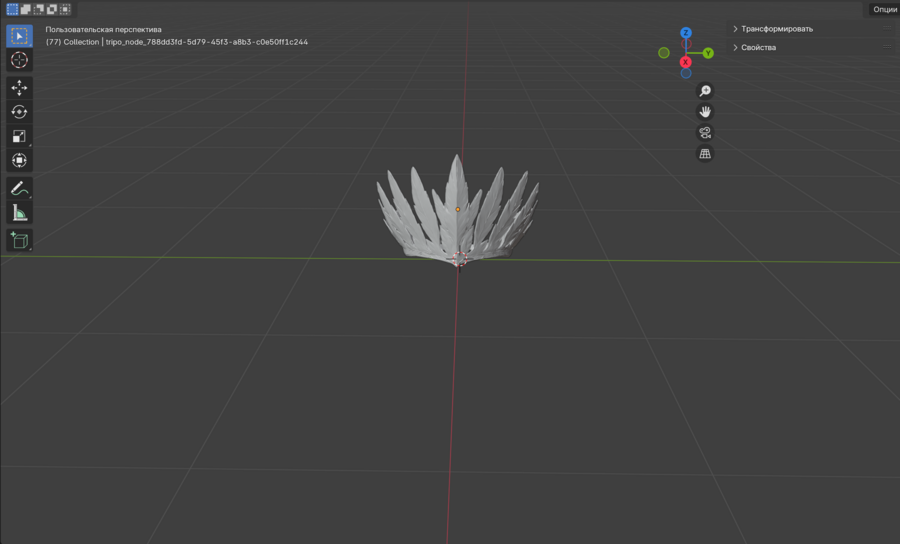Enable the first 'set new selection' mode icon

[12, 9]
